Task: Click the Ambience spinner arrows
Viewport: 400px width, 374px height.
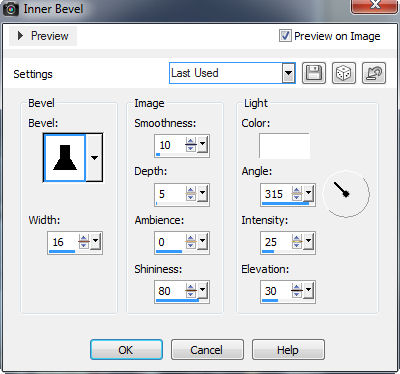Action: tap(191, 242)
